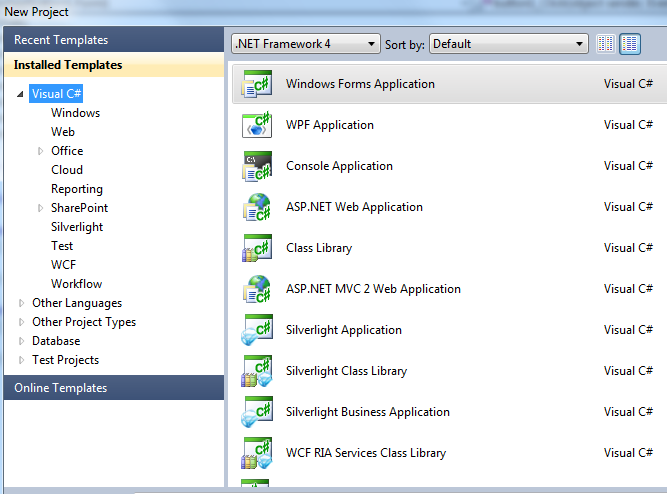667x494 pixels.
Task: Select the ASP.NET MVC 2 Web Application icon
Action: coord(257,290)
